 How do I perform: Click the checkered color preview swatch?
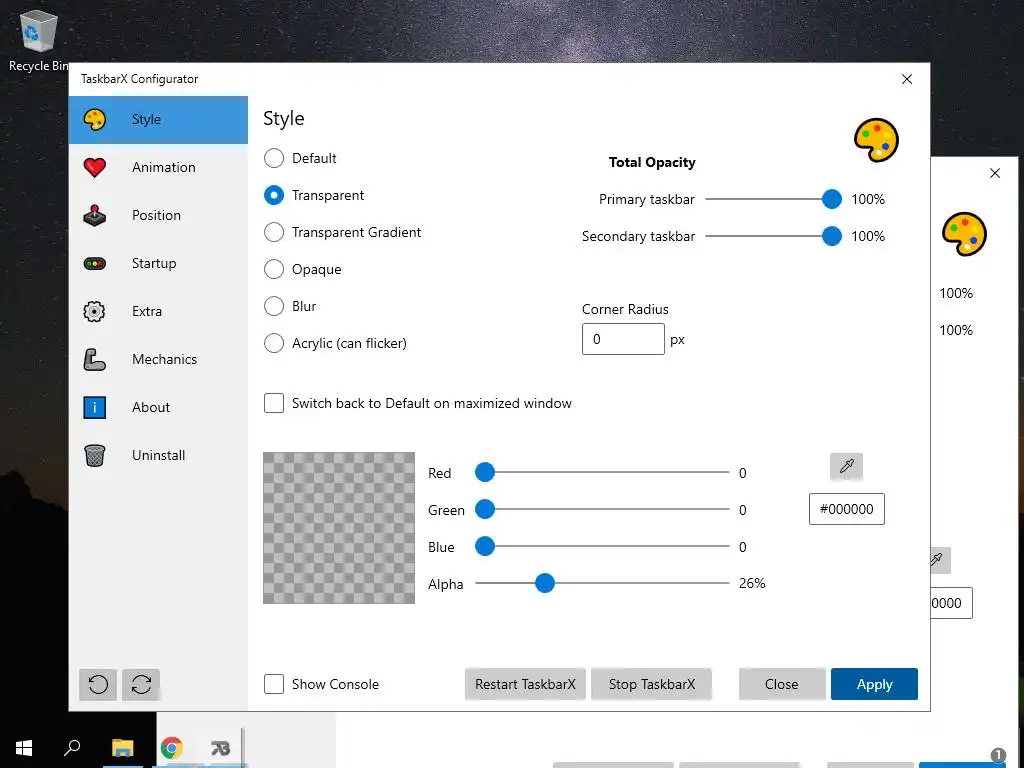[339, 528]
